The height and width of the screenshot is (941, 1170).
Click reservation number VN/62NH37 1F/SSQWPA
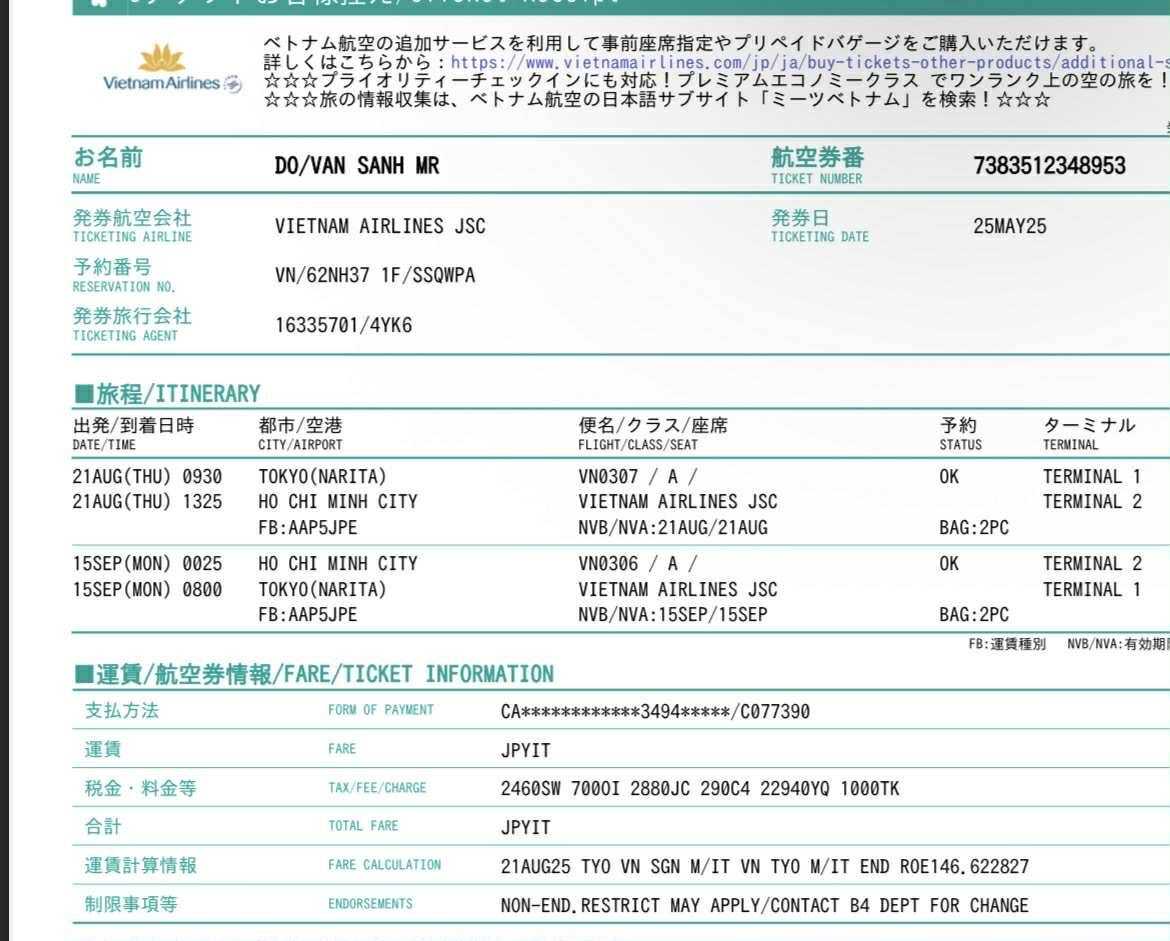[x=375, y=275]
